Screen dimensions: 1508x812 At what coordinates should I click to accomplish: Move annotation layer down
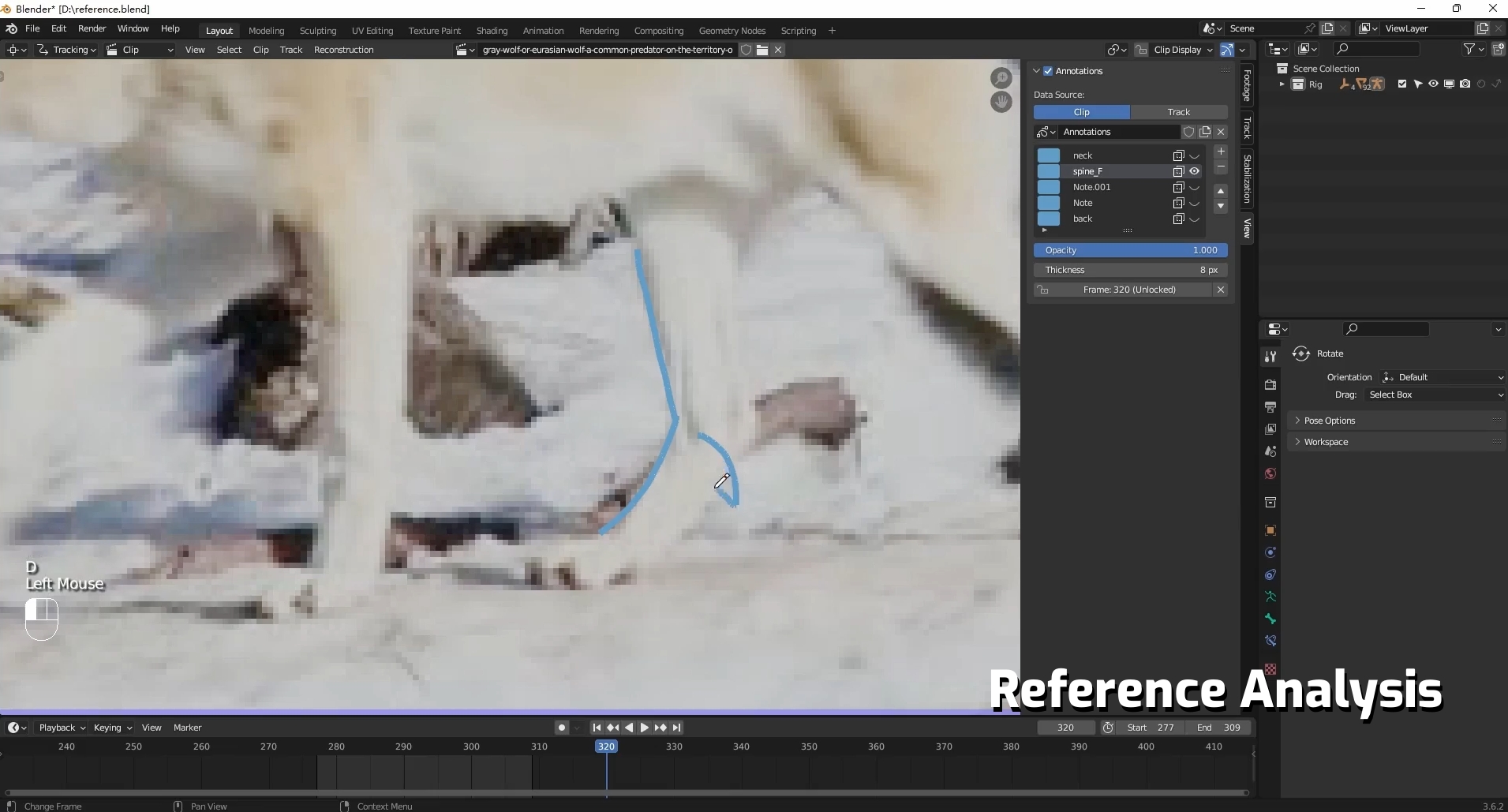pos(1221,206)
